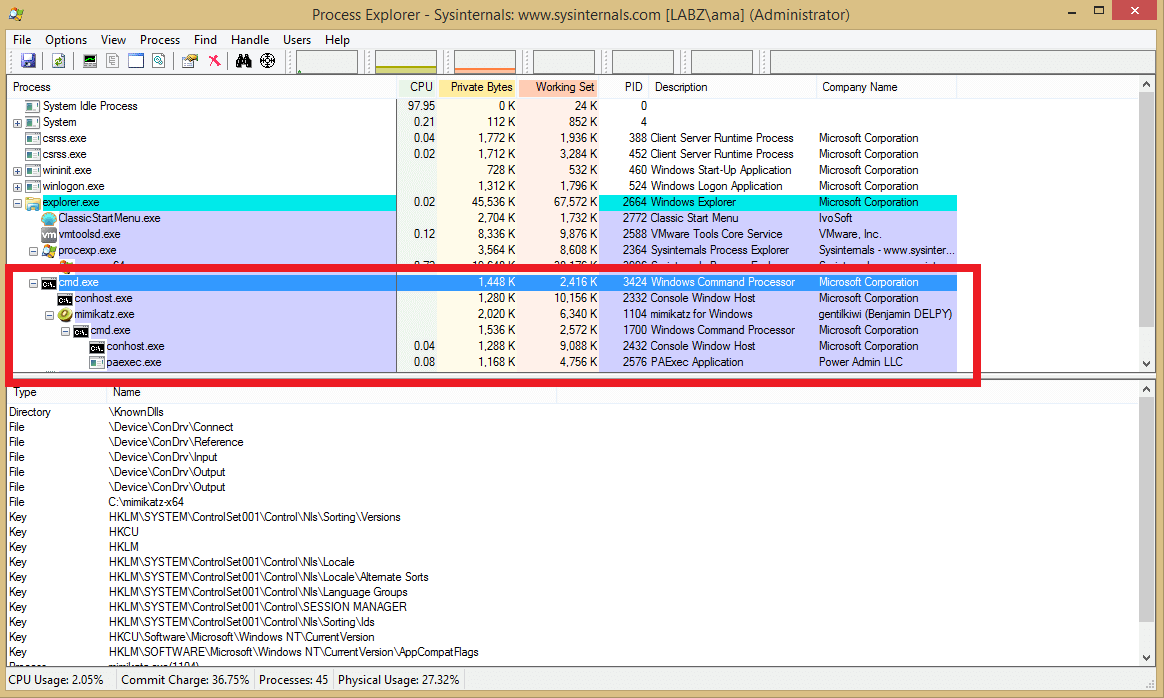
Task: Select the csrss.exe row with PID 388
Action: pyautogui.click(x=483, y=138)
